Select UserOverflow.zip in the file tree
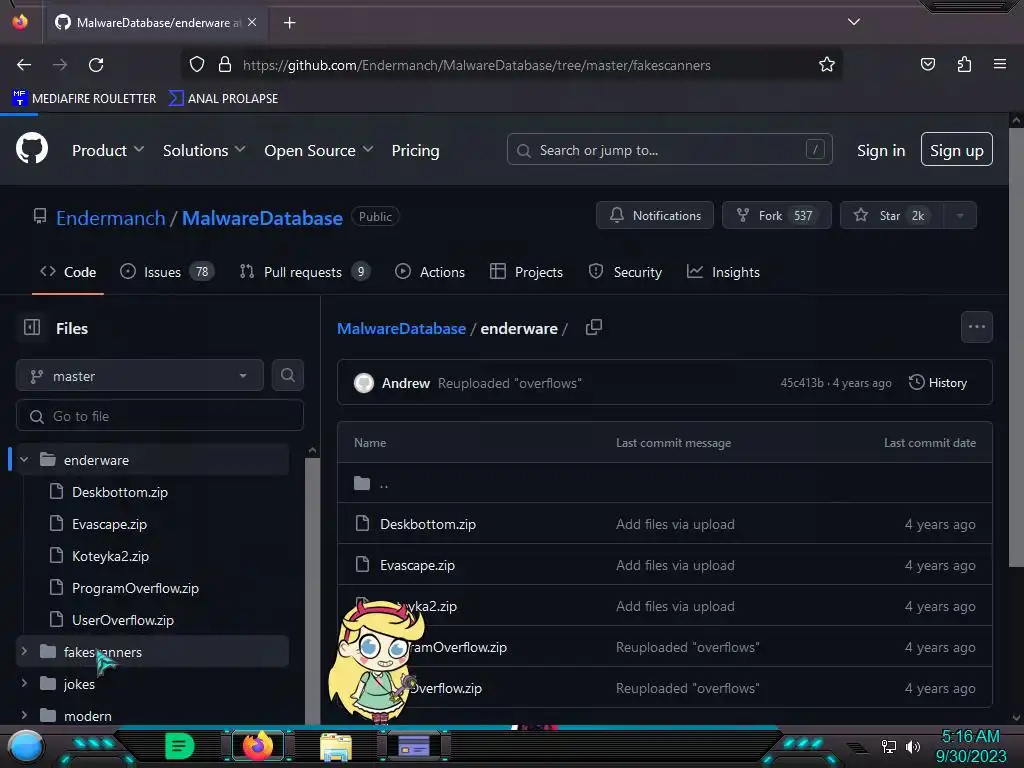1024x768 pixels. point(123,620)
